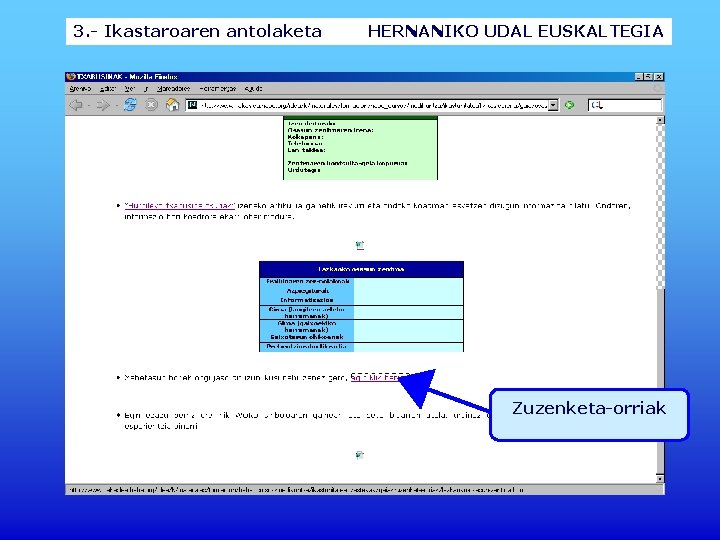Open the home page via Home icon

pos(173,105)
